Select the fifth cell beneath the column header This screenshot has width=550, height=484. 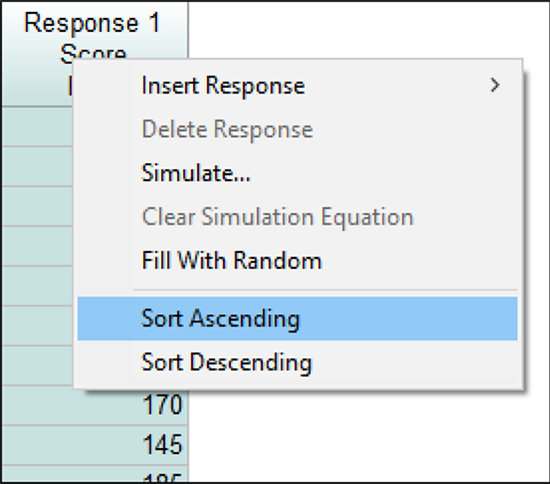37,286
